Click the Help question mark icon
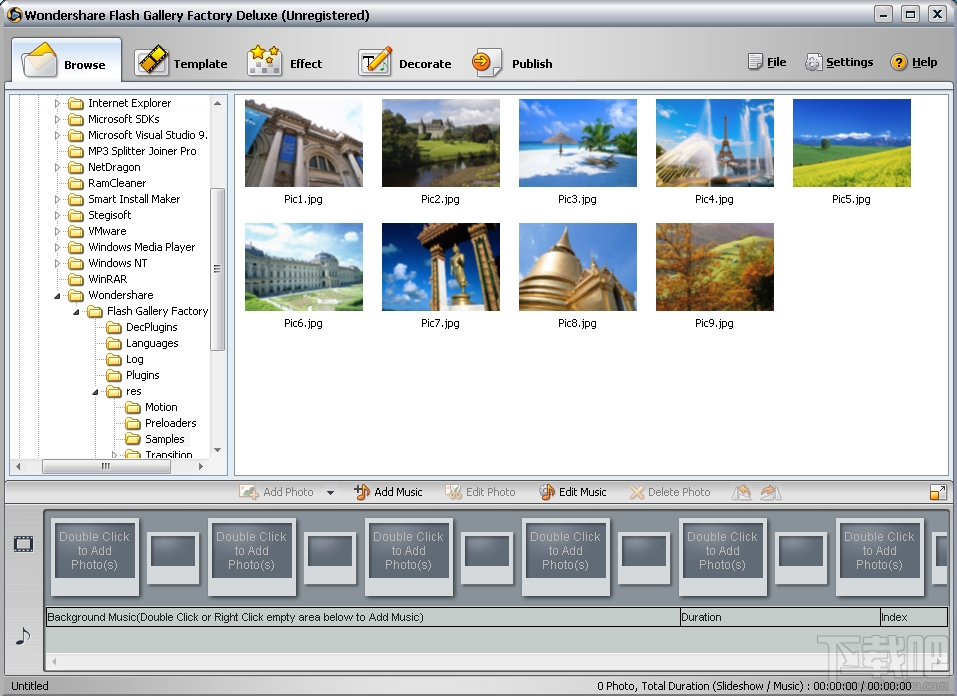957x696 pixels. click(x=898, y=63)
